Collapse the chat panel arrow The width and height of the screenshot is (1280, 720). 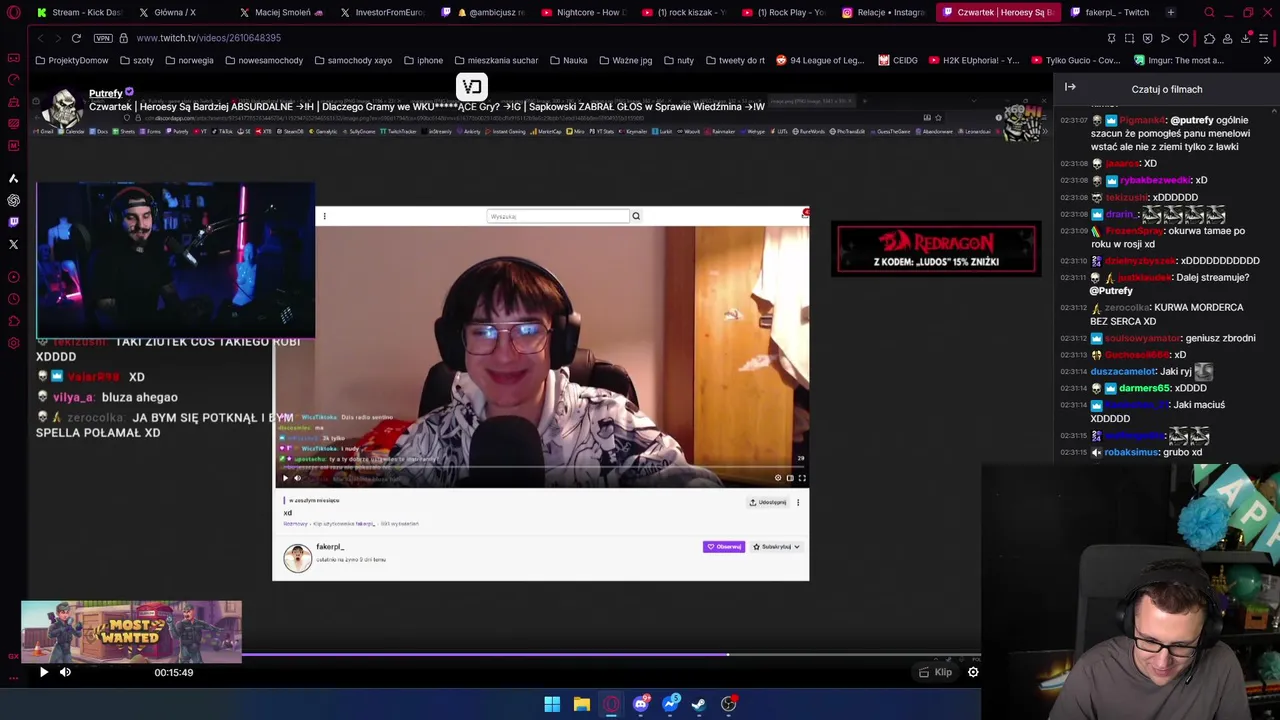[x=1070, y=87]
